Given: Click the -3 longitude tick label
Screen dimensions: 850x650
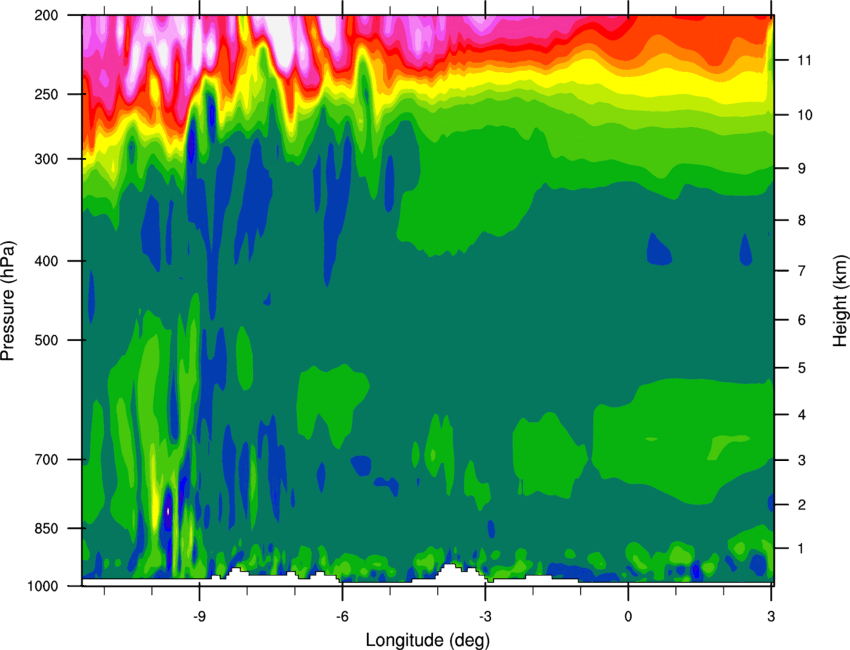Looking at the screenshot, I should (x=485, y=617).
